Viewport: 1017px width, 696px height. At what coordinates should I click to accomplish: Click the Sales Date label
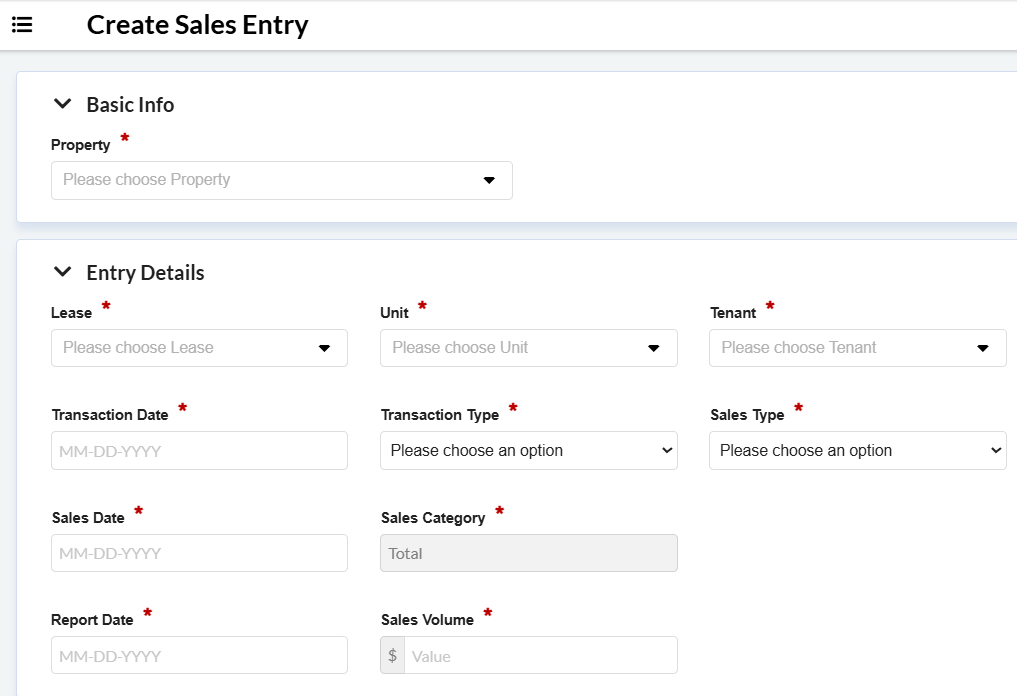coord(88,518)
